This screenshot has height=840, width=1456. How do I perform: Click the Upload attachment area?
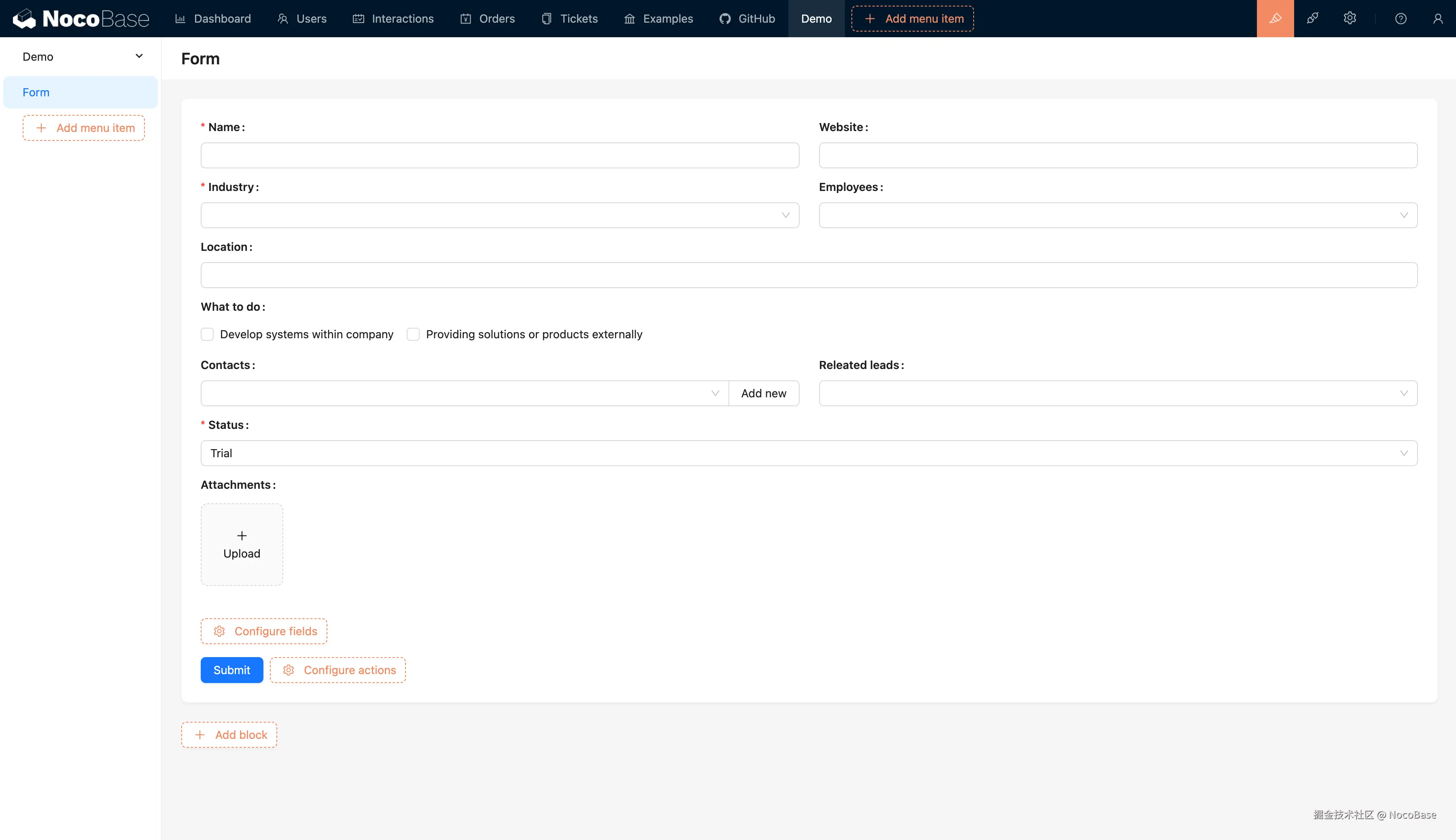242,544
